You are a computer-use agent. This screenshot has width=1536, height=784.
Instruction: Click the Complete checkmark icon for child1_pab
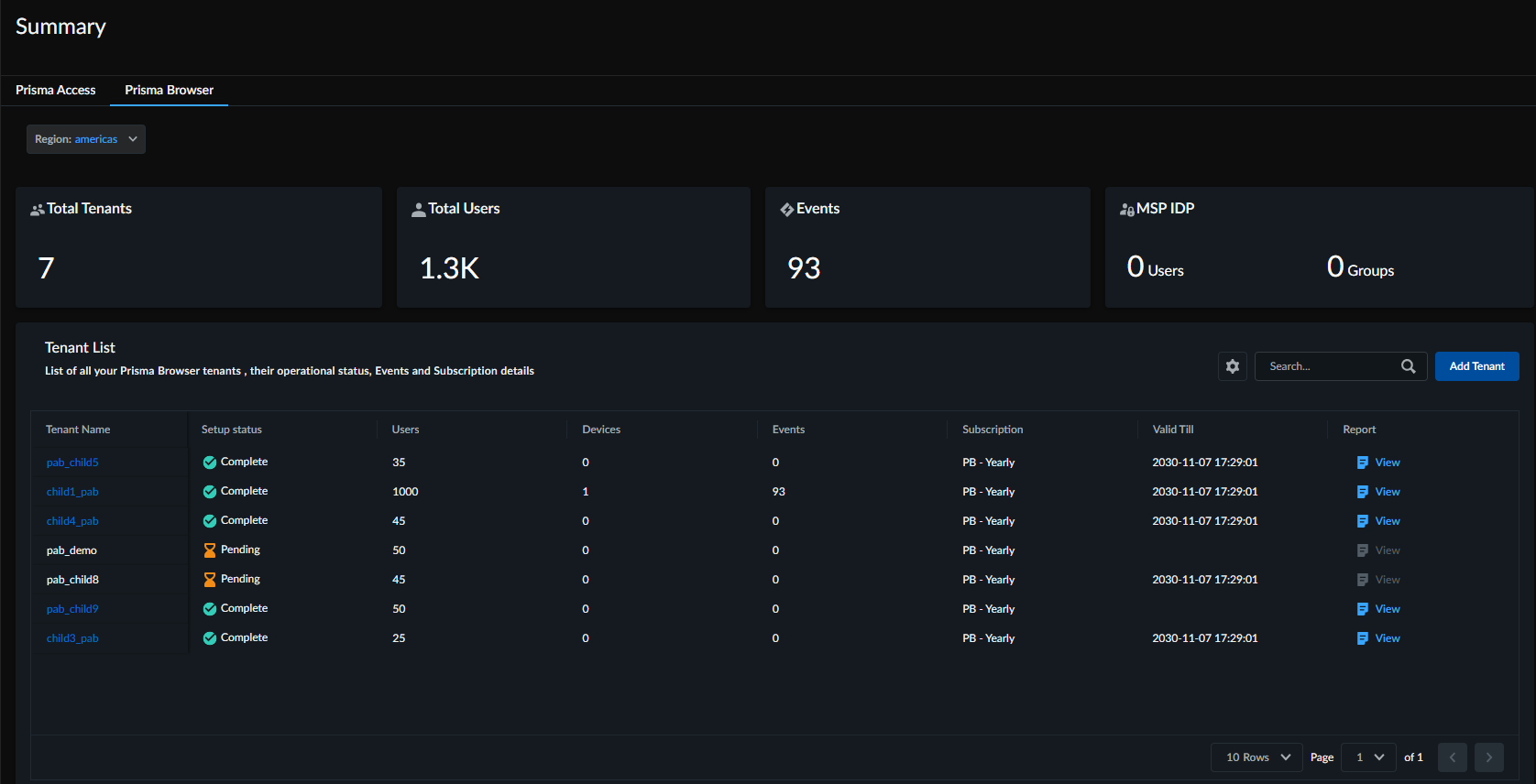coord(210,492)
